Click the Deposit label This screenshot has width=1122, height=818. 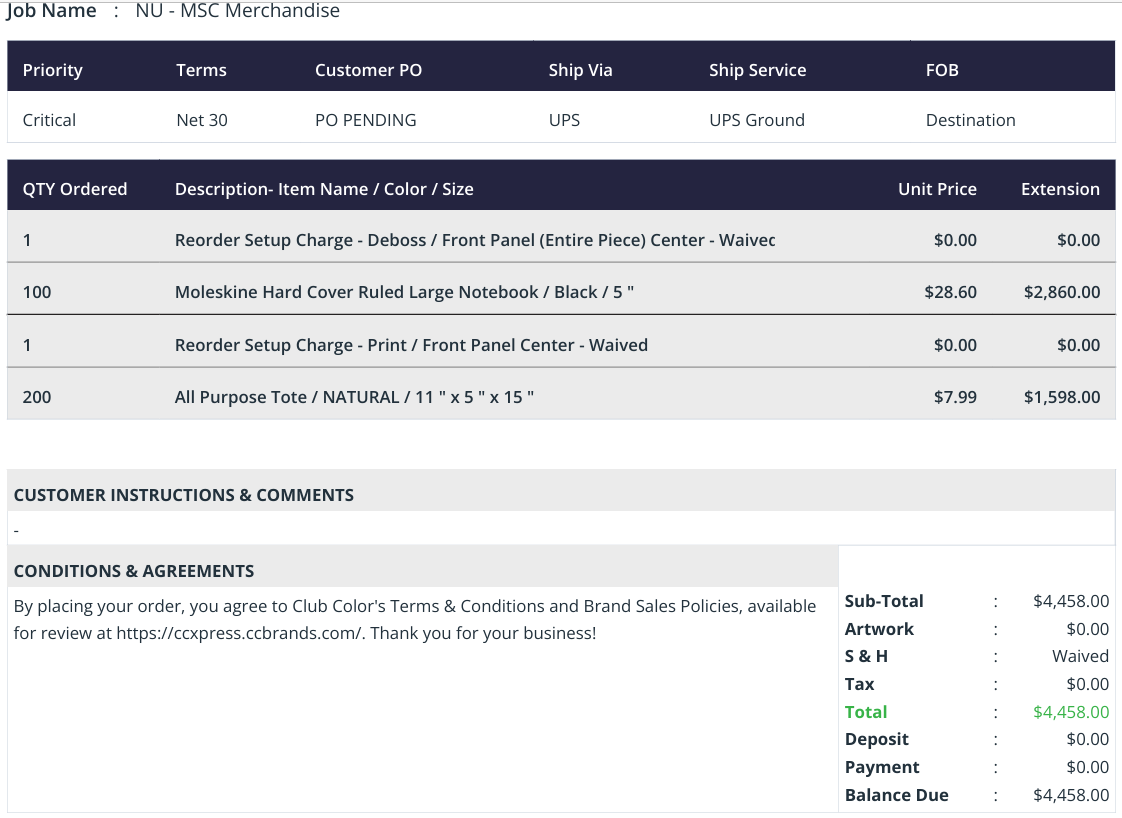[877, 739]
